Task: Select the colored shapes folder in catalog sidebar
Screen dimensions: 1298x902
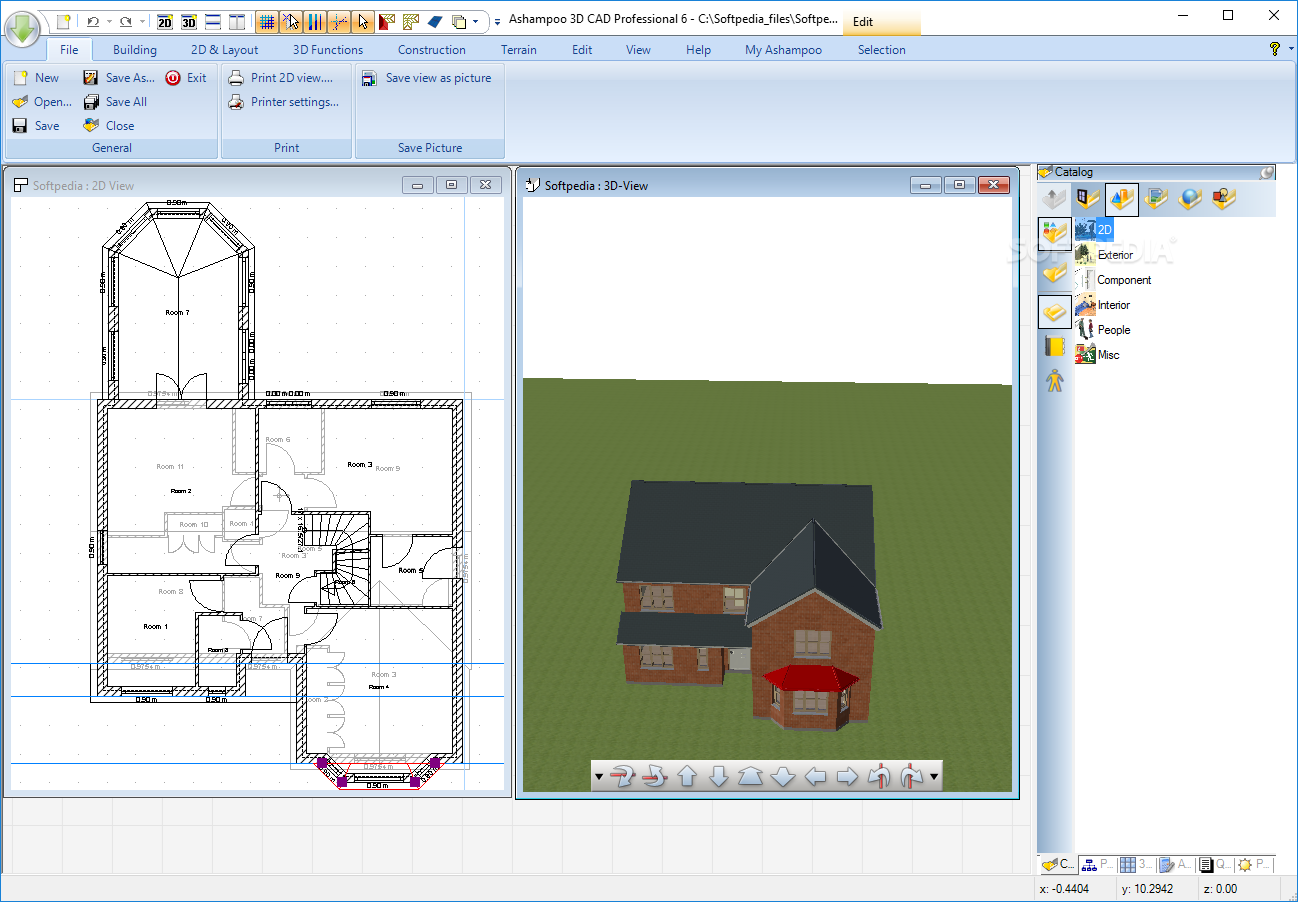Action: pyautogui.click(x=1055, y=234)
